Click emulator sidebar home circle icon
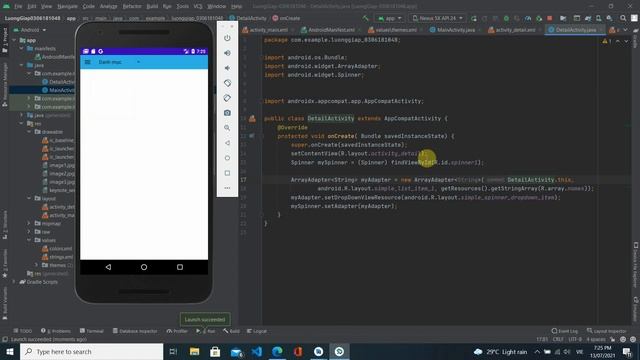Viewport: 640px width, 360px height. click(227, 158)
